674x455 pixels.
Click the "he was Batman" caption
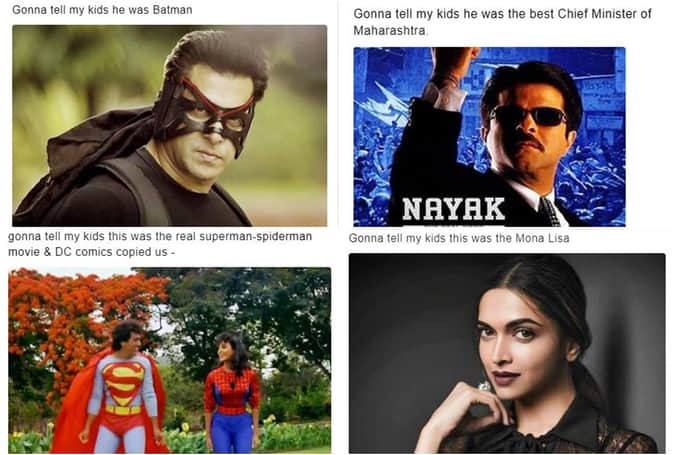coord(102,9)
